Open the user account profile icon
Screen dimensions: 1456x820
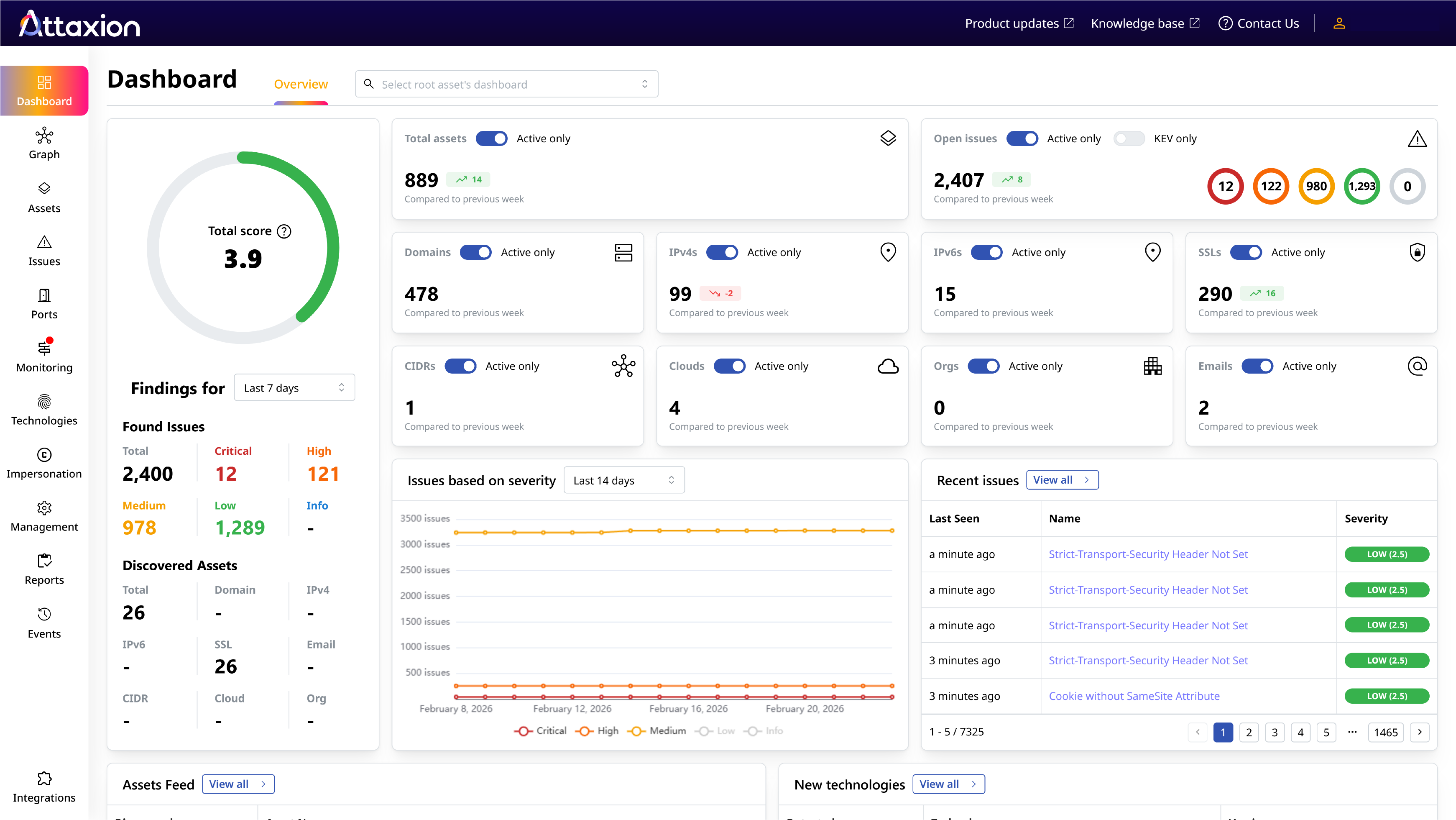click(1339, 23)
